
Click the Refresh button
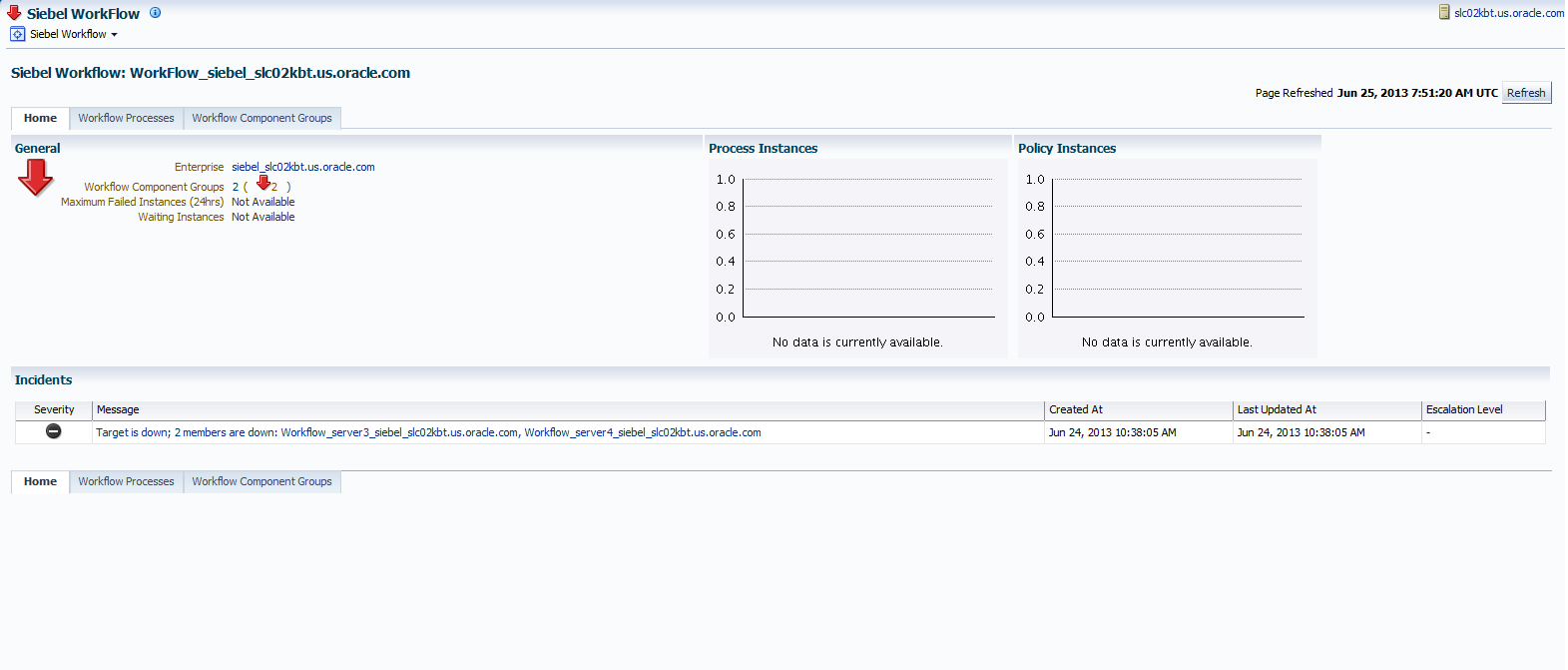pos(1526,93)
